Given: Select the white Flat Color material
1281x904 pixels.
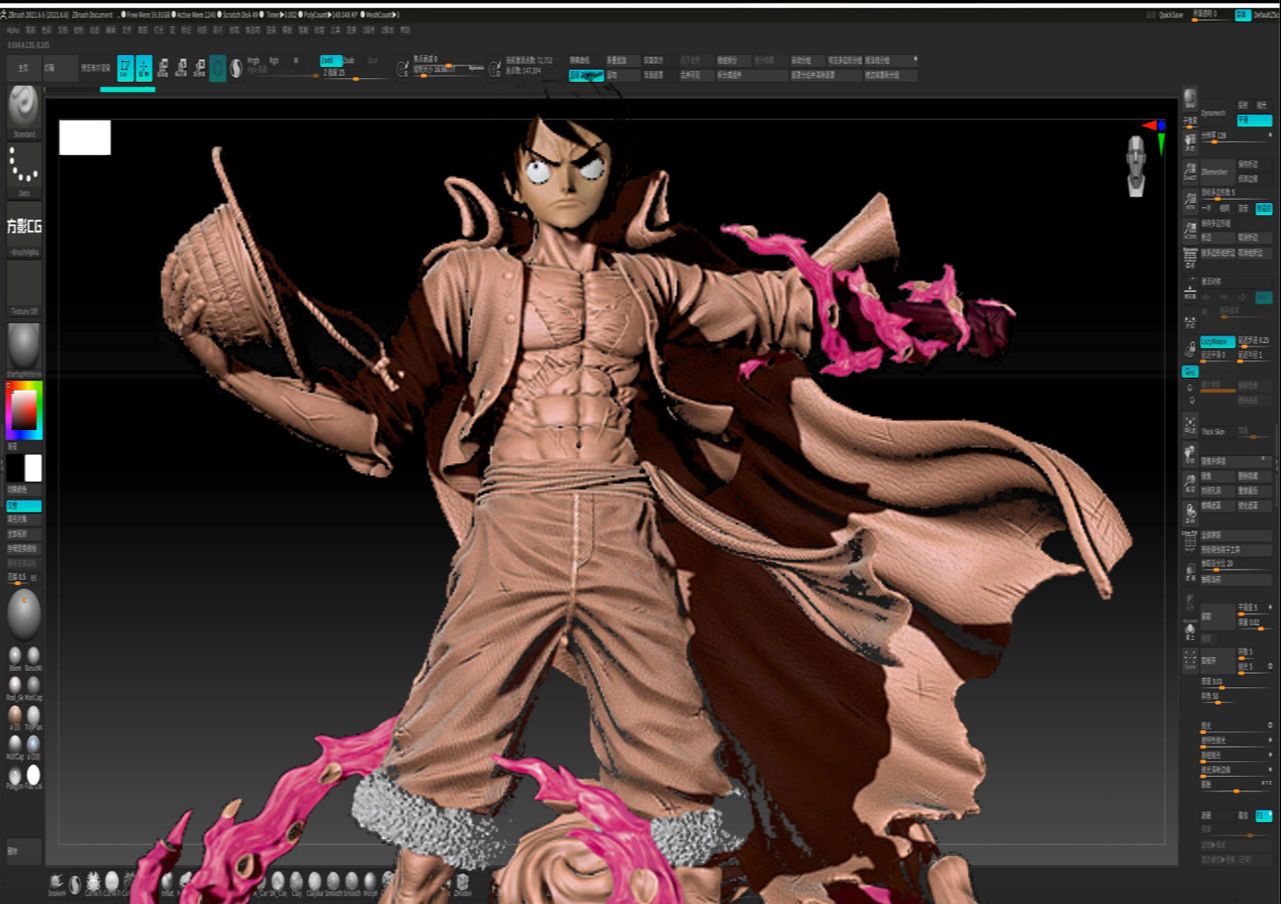Looking at the screenshot, I should click(x=34, y=776).
